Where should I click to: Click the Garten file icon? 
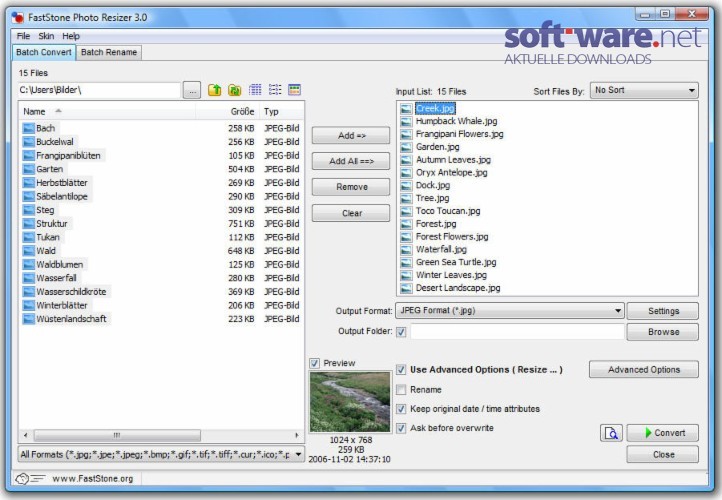pyautogui.click(x=29, y=169)
